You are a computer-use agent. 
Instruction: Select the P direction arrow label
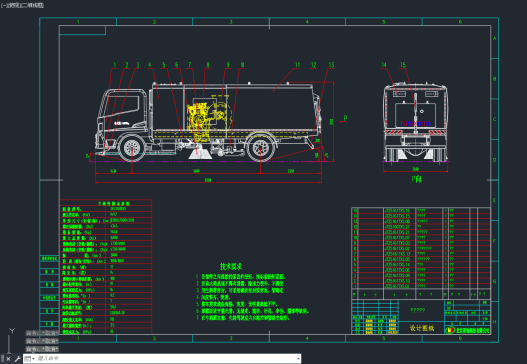pyautogui.click(x=345, y=118)
